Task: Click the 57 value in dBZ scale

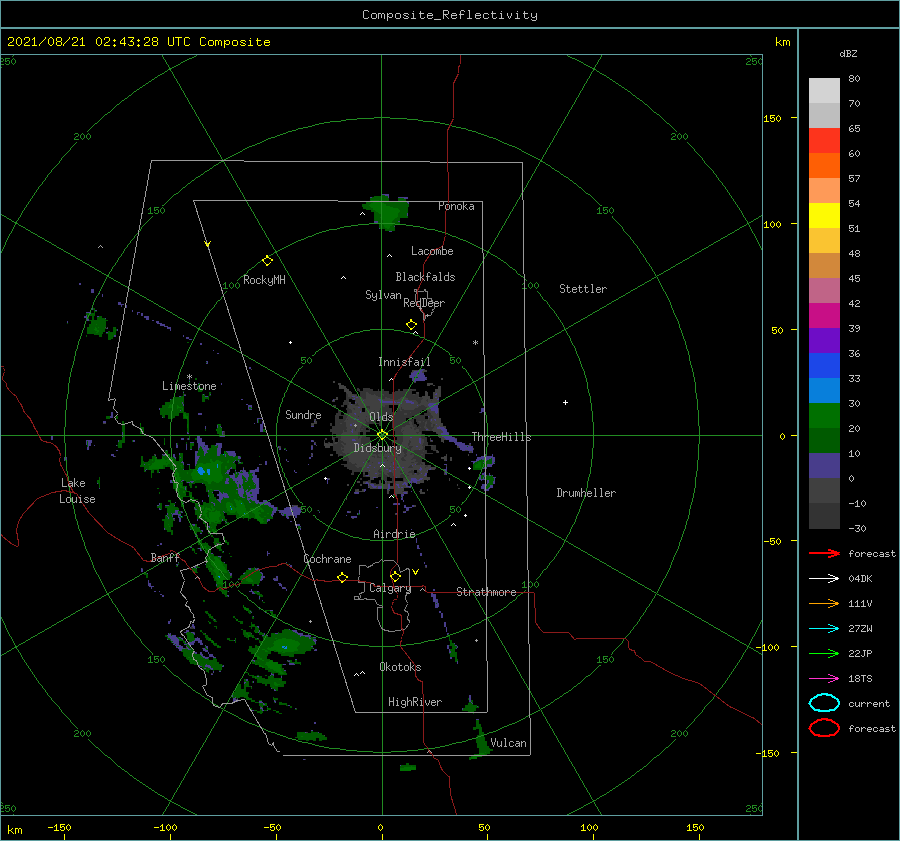Action: [854, 179]
